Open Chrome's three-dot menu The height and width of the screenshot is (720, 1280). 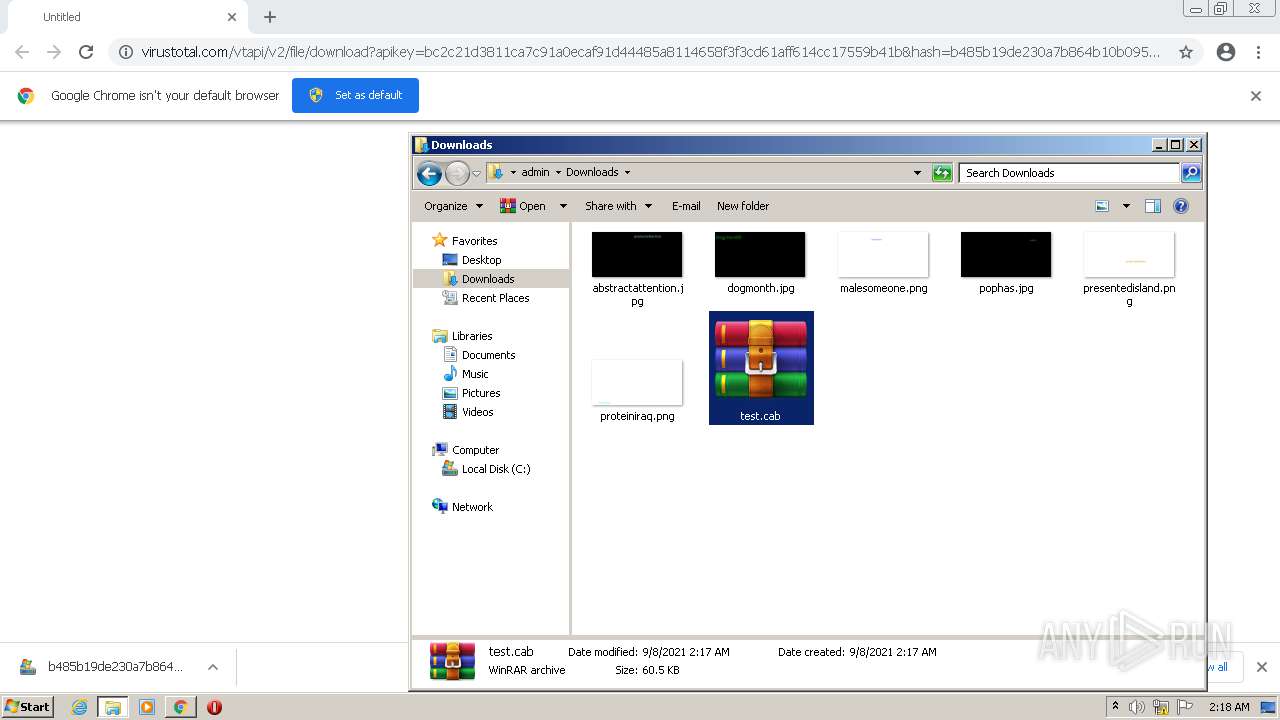coord(1259,52)
